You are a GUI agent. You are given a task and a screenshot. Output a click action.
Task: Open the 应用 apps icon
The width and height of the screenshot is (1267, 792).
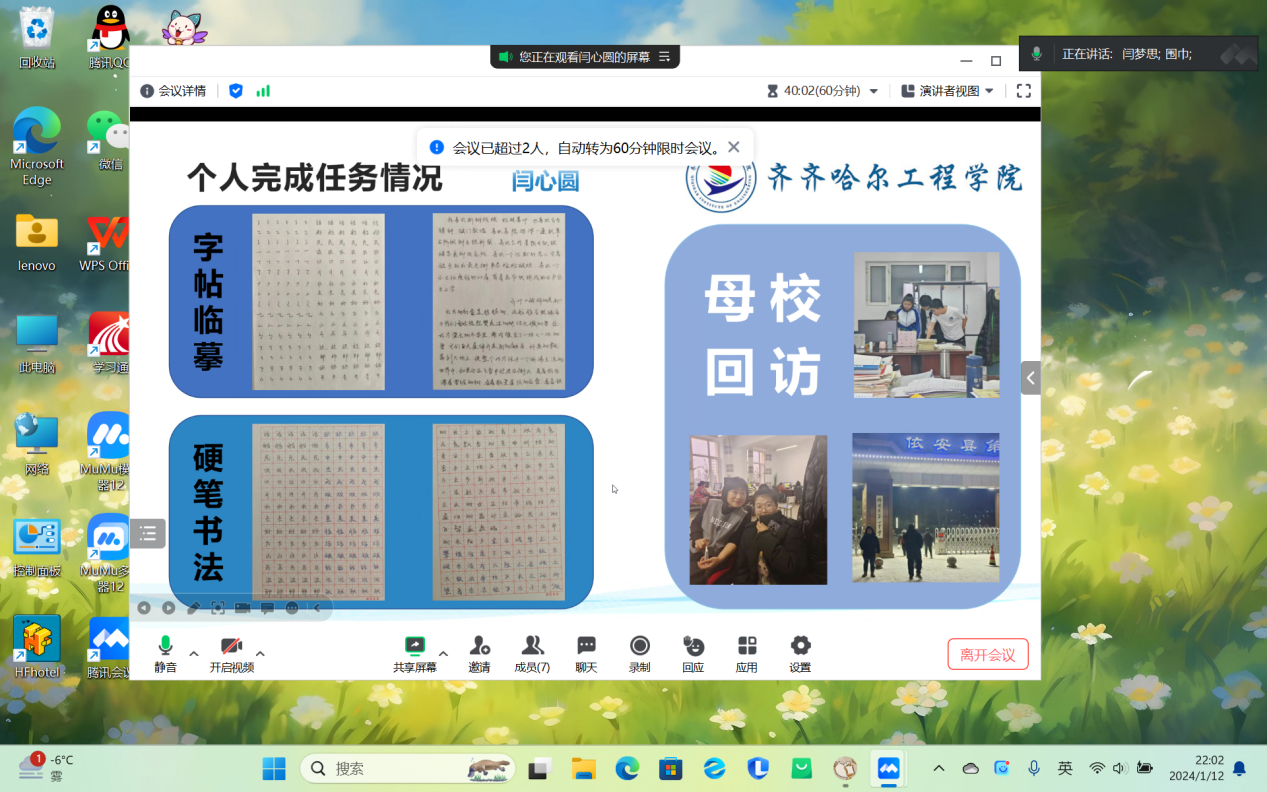747,646
